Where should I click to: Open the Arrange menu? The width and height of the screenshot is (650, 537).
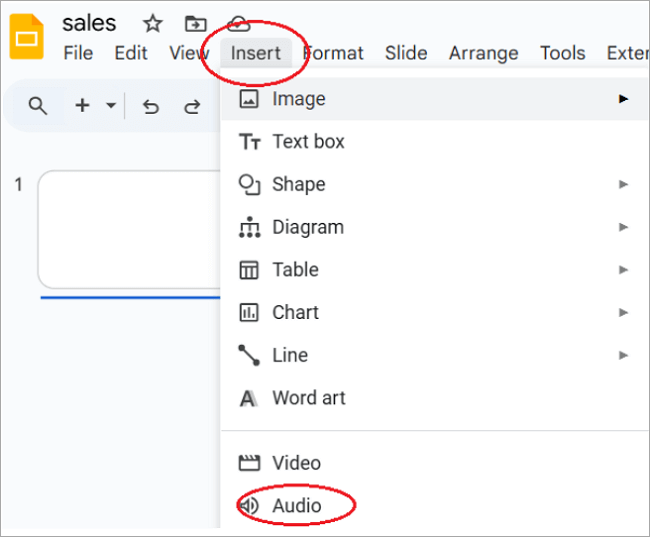point(483,53)
